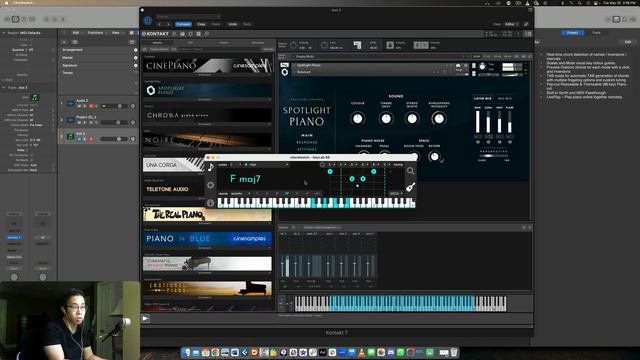640x360 pixels.
Task: Open The Real Piano library tile
Action: pyautogui.click(x=207, y=214)
